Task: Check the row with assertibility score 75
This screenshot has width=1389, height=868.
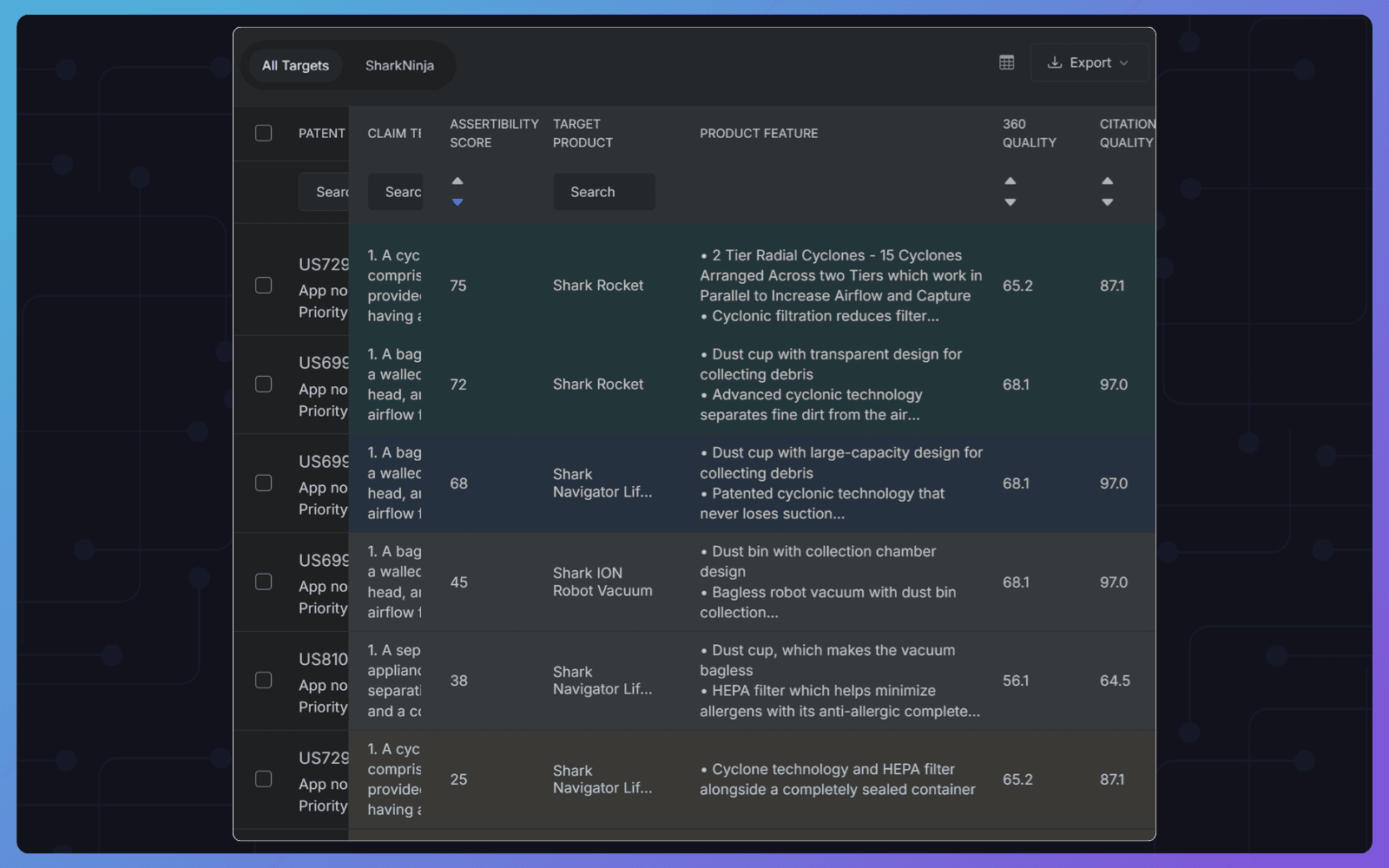Action: click(x=263, y=286)
